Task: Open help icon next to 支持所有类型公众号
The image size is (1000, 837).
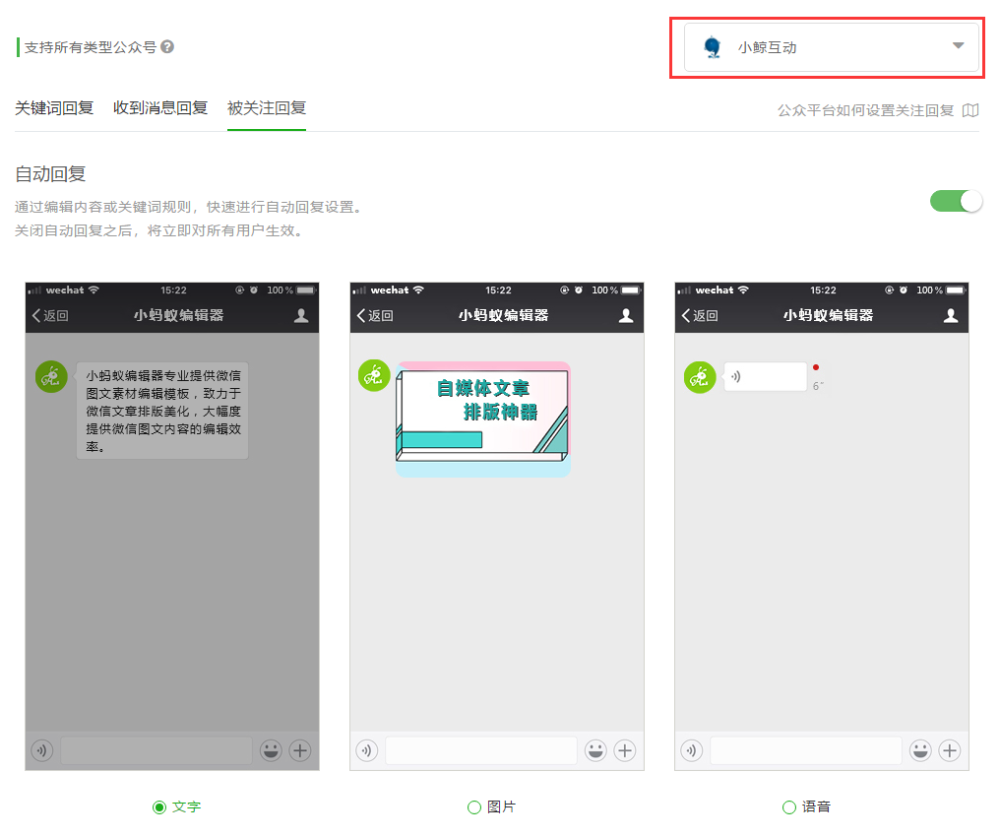Action: (x=167, y=47)
